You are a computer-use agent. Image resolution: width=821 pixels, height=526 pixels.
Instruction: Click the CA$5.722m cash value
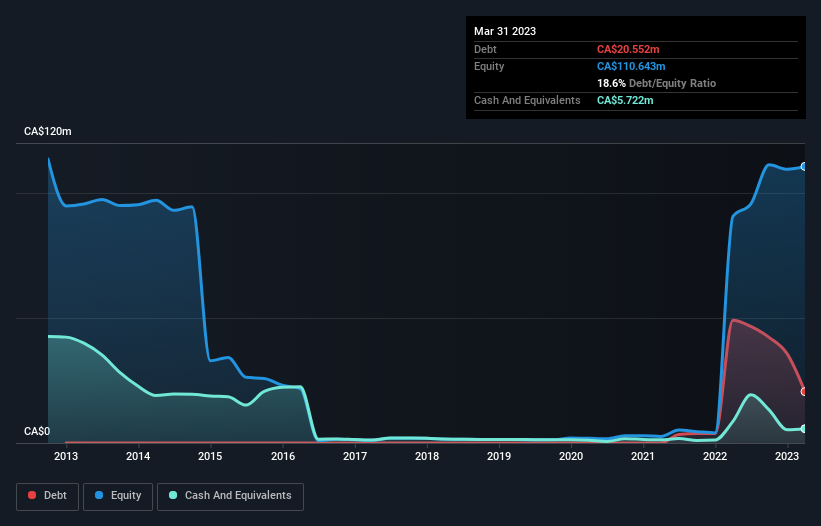[625, 100]
